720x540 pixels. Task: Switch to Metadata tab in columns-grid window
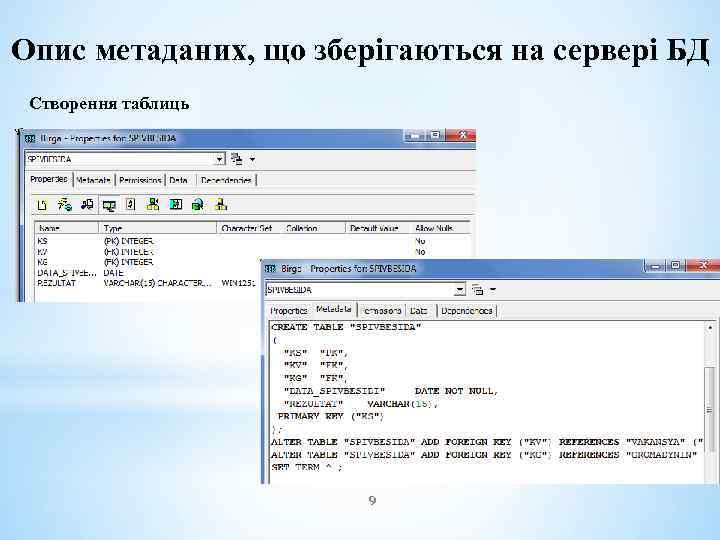click(x=93, y=180)
